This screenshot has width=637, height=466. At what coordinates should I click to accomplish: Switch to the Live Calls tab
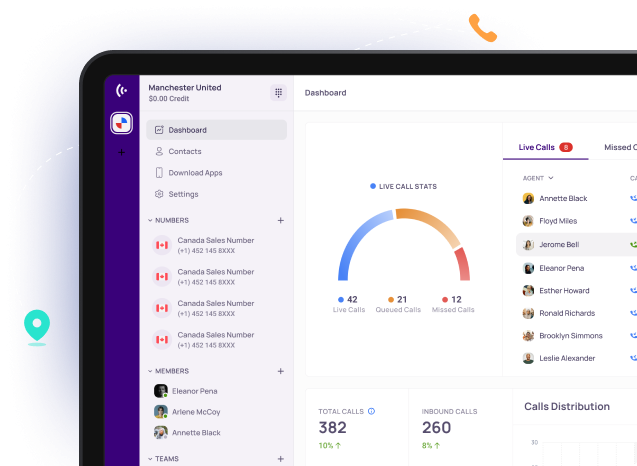pyautogui.click(x=545, y=147)
